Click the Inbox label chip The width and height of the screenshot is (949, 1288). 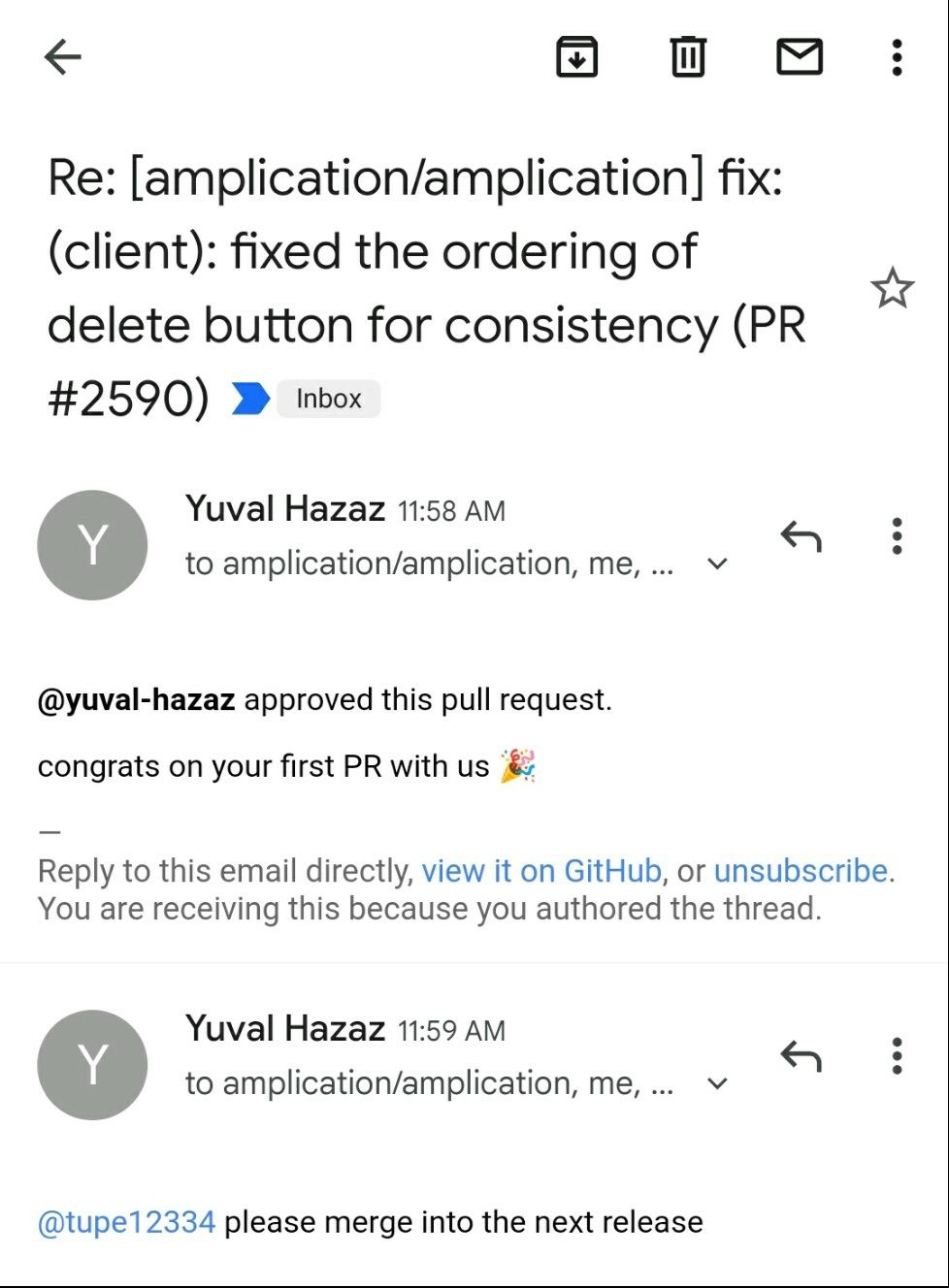pos(328,399)
